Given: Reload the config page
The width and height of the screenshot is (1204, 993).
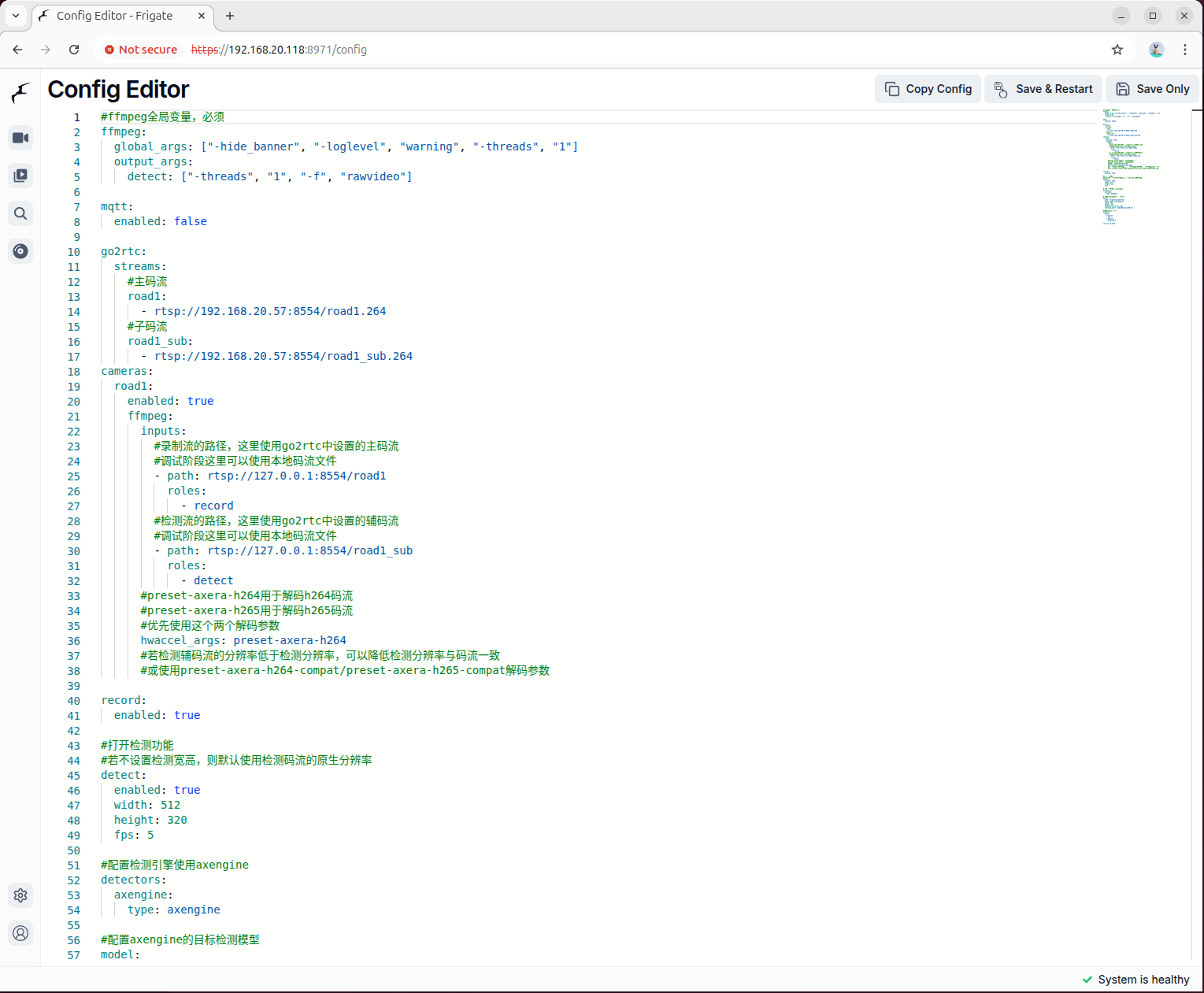Looking at the screenshot, I should [x=74, y=50].
